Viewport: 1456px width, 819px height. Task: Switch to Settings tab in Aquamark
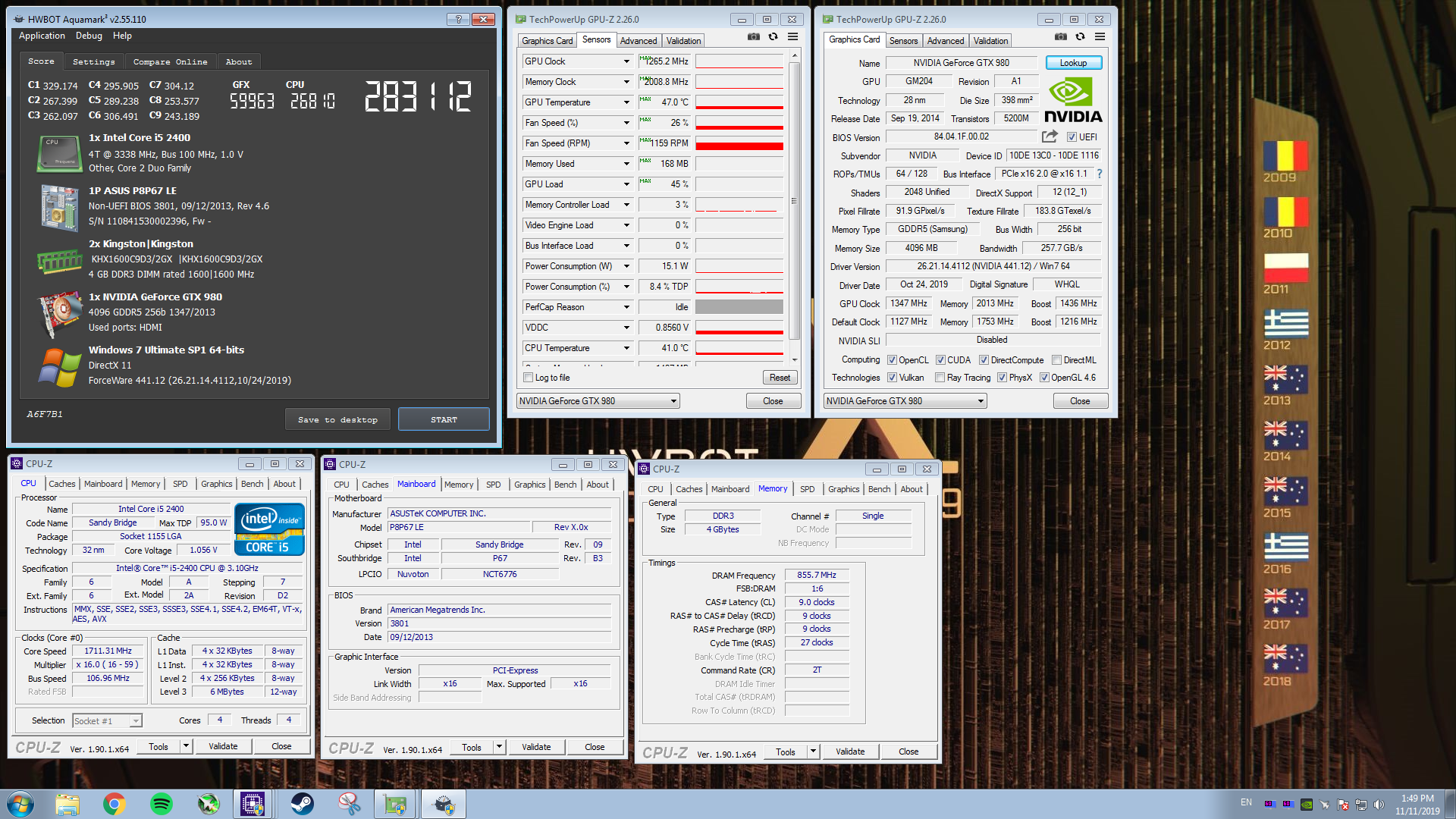pyautogui.click(x=93, y=61)
